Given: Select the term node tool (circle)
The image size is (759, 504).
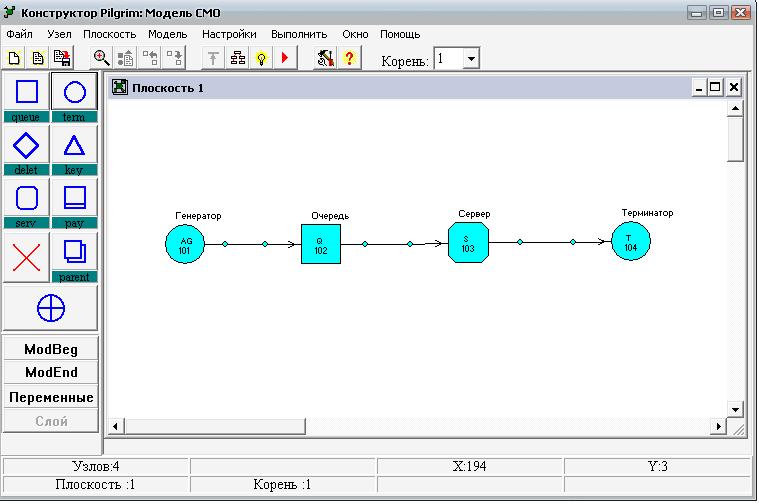Looking at the screenshot, I should coord(74,92).
